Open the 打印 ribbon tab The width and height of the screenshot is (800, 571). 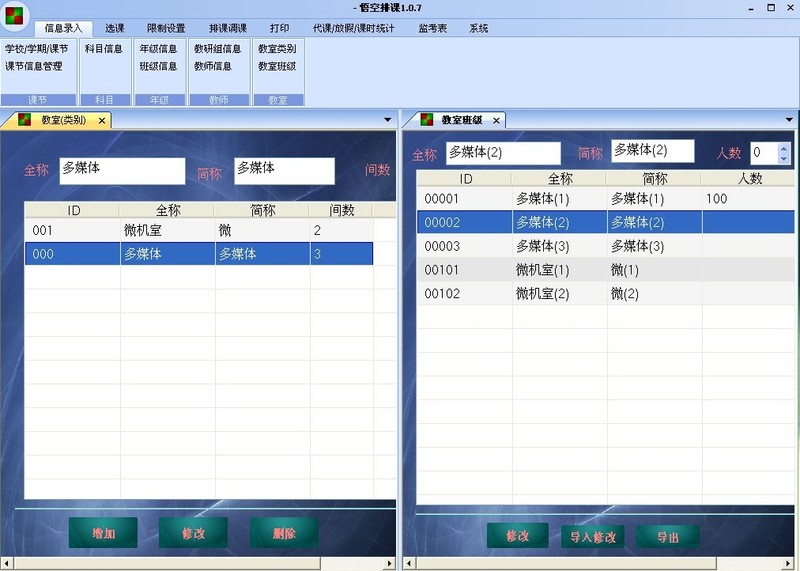point(280,29)
